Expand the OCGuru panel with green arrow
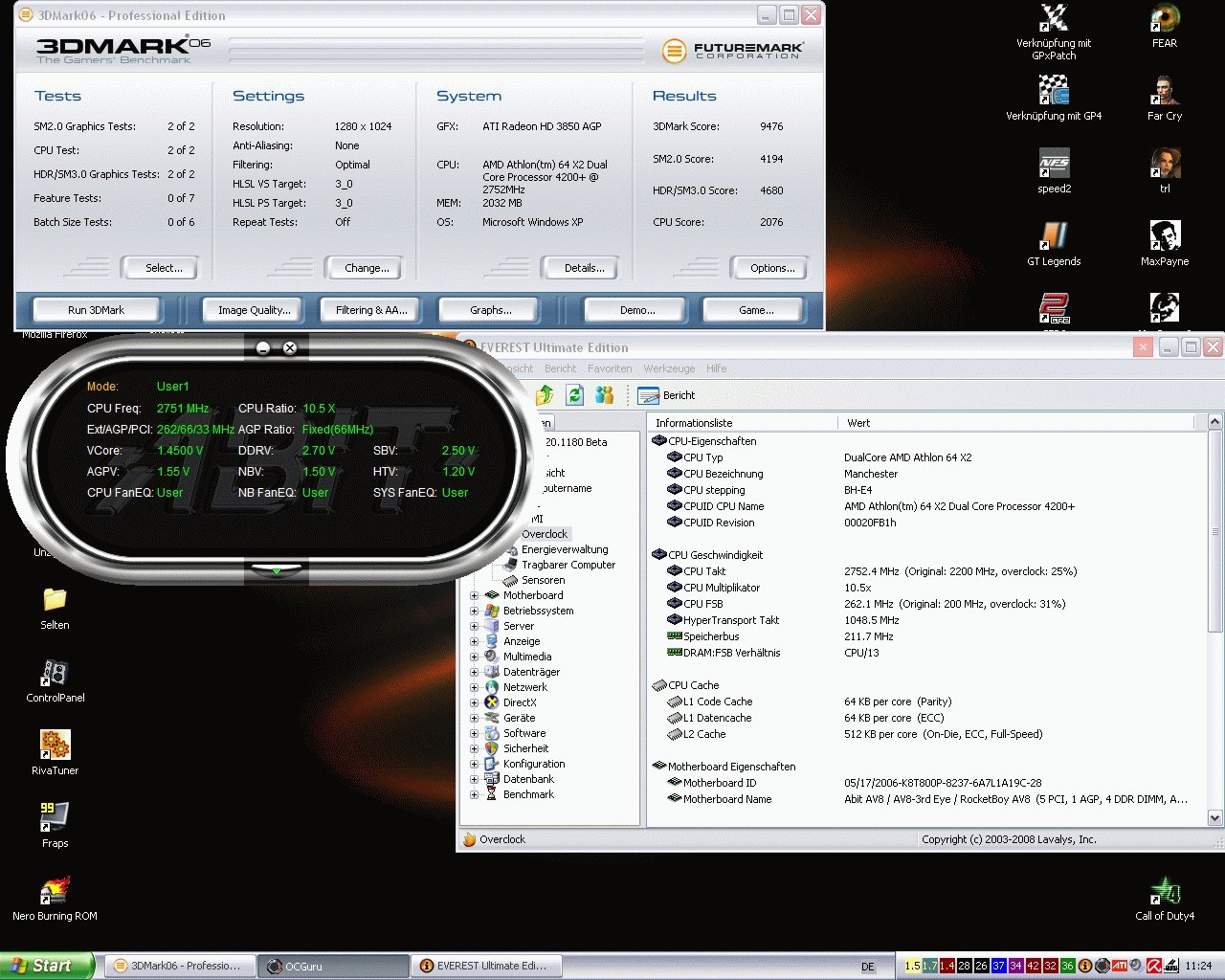Image resolution: width=1225 pixels, height=980 pixels. tap(277, 571)
